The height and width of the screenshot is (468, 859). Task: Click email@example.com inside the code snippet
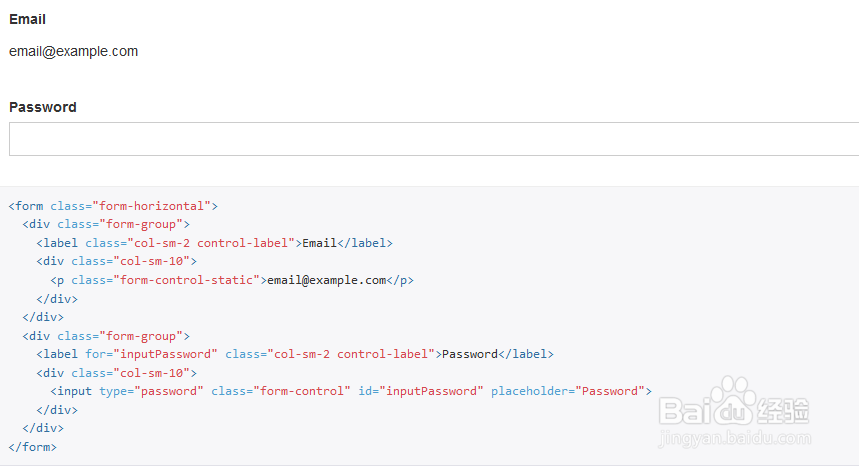tap(326, 280)
